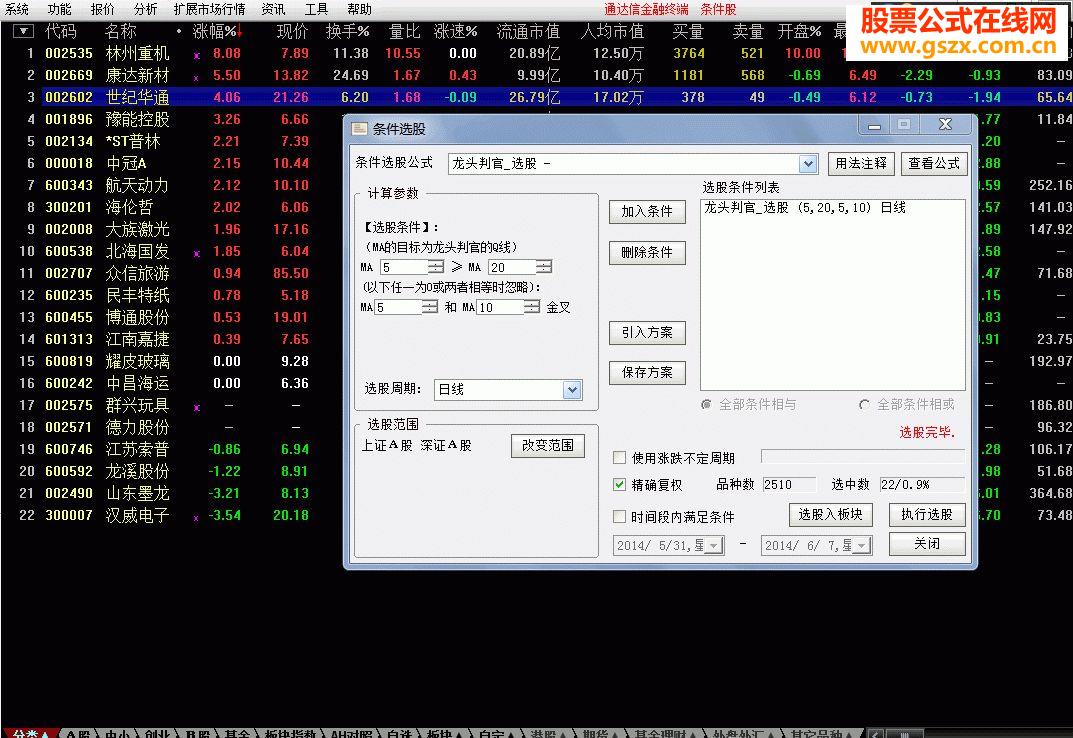Switch to the 板块指数 bottom tab
1073x738 pixels.
(x=290, y=733)
